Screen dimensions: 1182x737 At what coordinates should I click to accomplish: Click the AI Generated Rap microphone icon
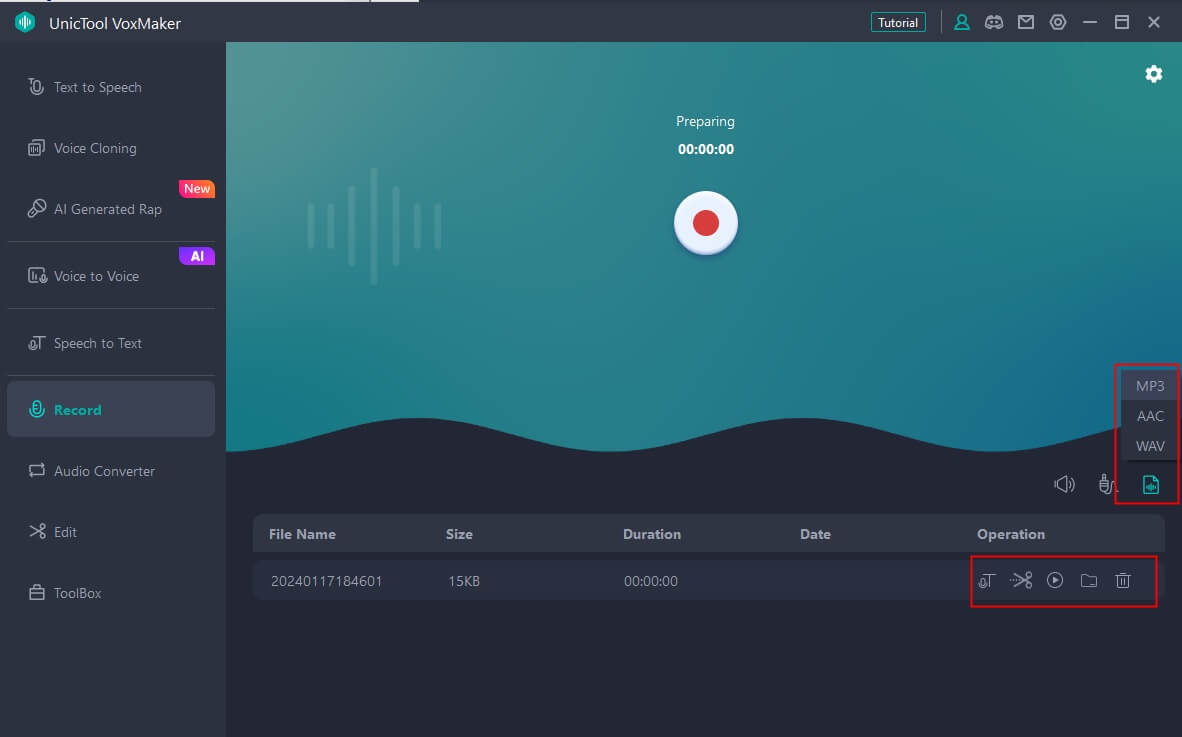tap(36, 209)
